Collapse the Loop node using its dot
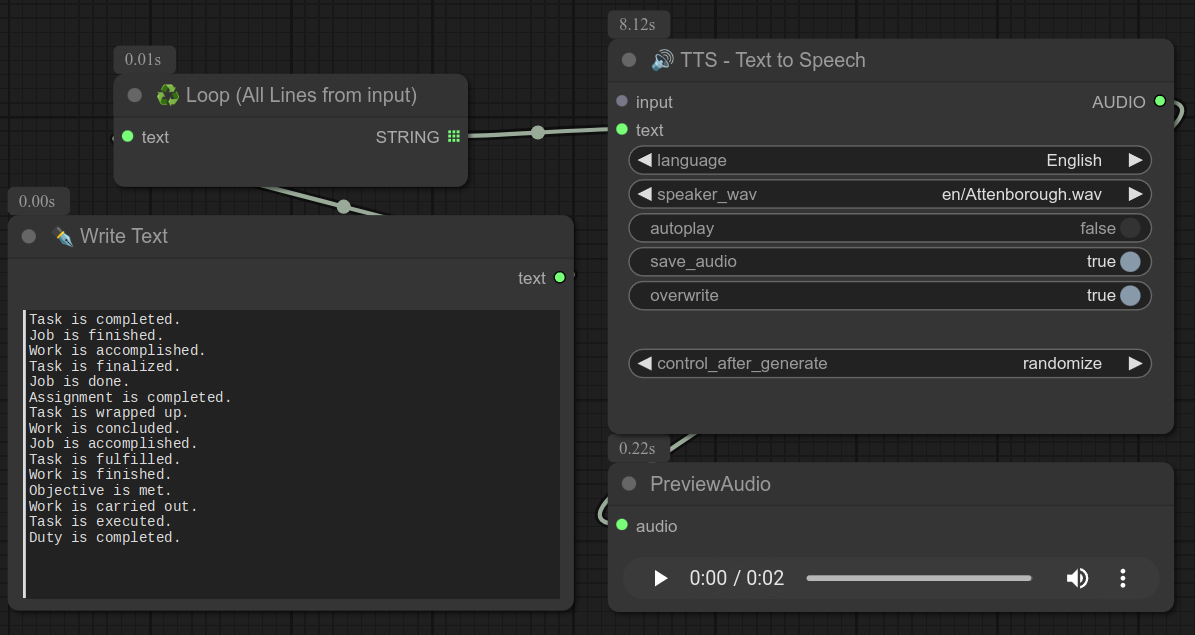1195x635 pixels. [x=135, y=95]
